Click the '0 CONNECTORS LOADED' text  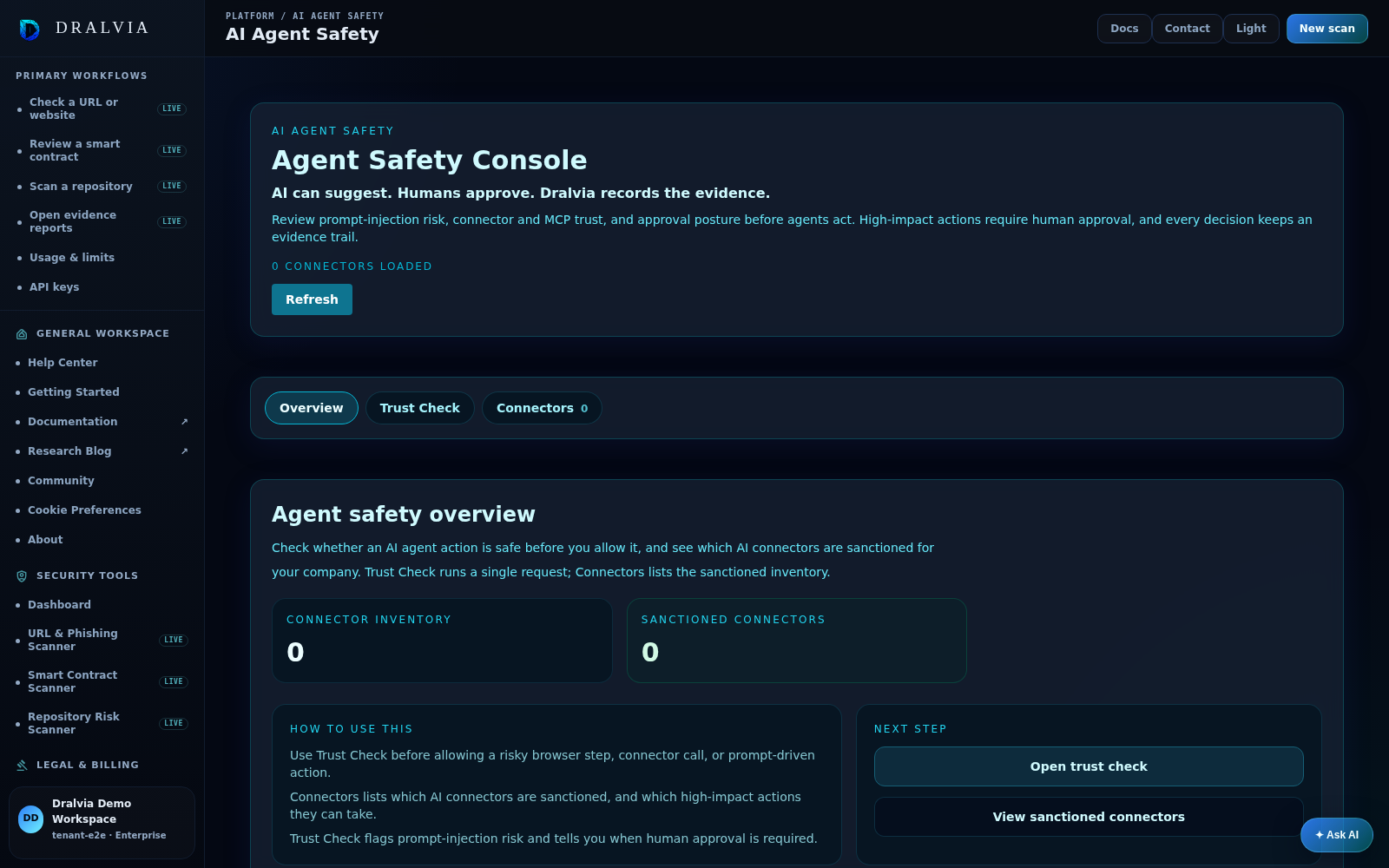(352, 266)
